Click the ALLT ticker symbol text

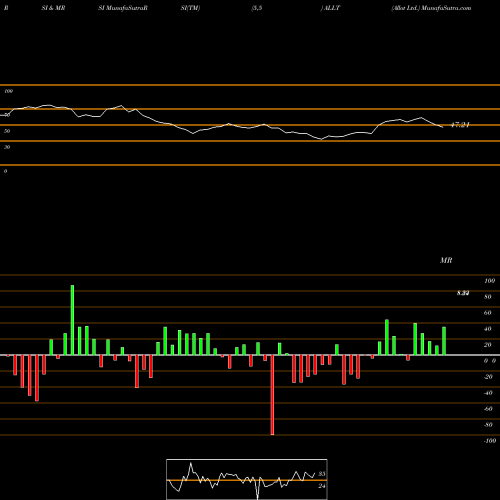[x=332, y=8]
